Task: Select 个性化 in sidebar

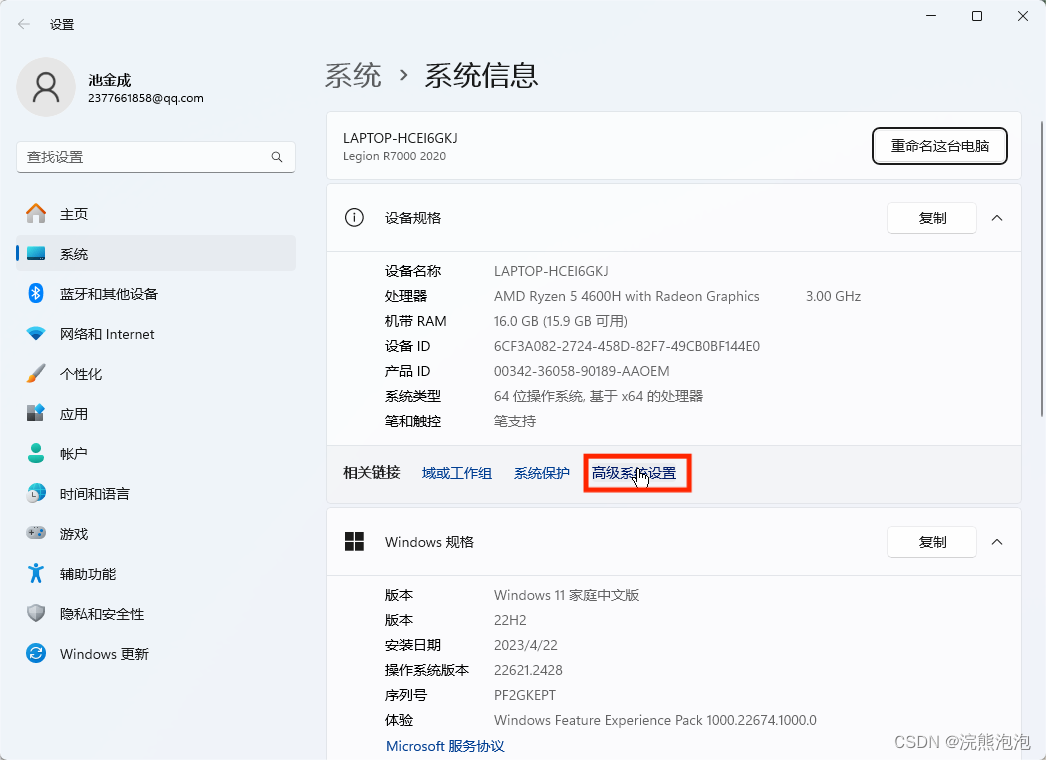Action: [155, 374]
